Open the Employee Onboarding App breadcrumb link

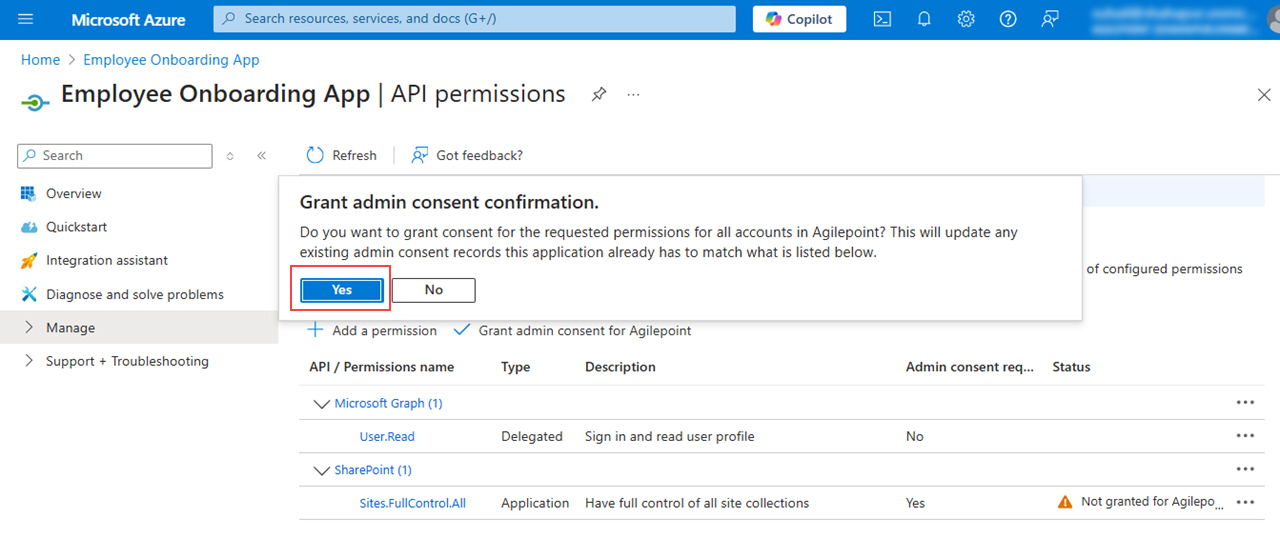(171, 60)
